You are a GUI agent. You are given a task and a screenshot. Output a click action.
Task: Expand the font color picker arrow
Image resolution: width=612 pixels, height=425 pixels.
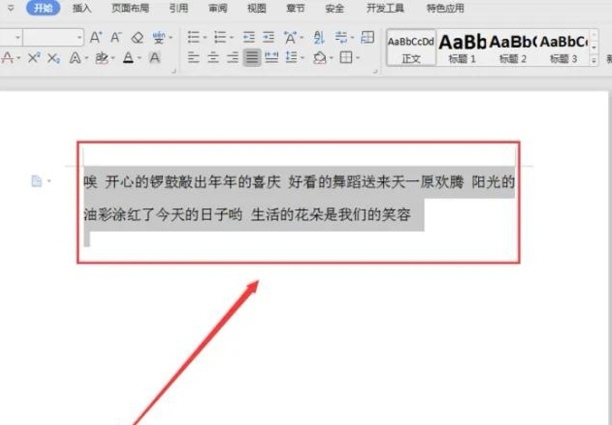point(139,59)
